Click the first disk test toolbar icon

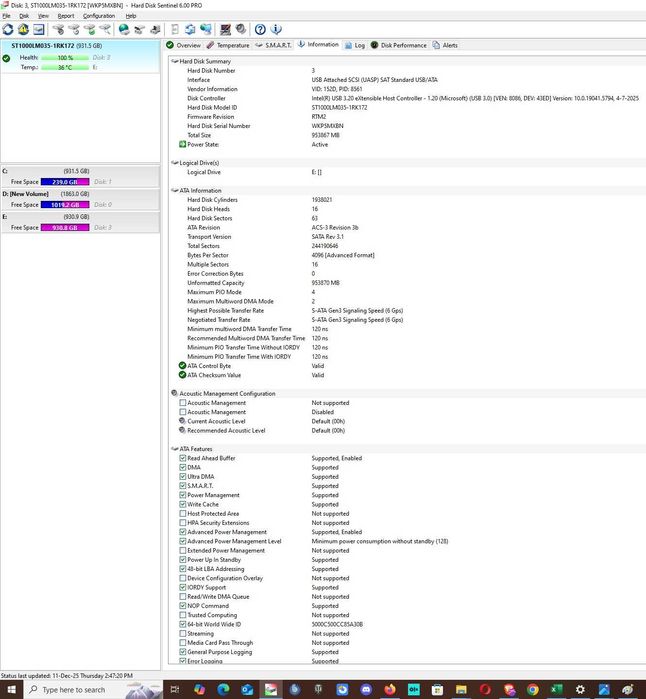tap(58, 29)
